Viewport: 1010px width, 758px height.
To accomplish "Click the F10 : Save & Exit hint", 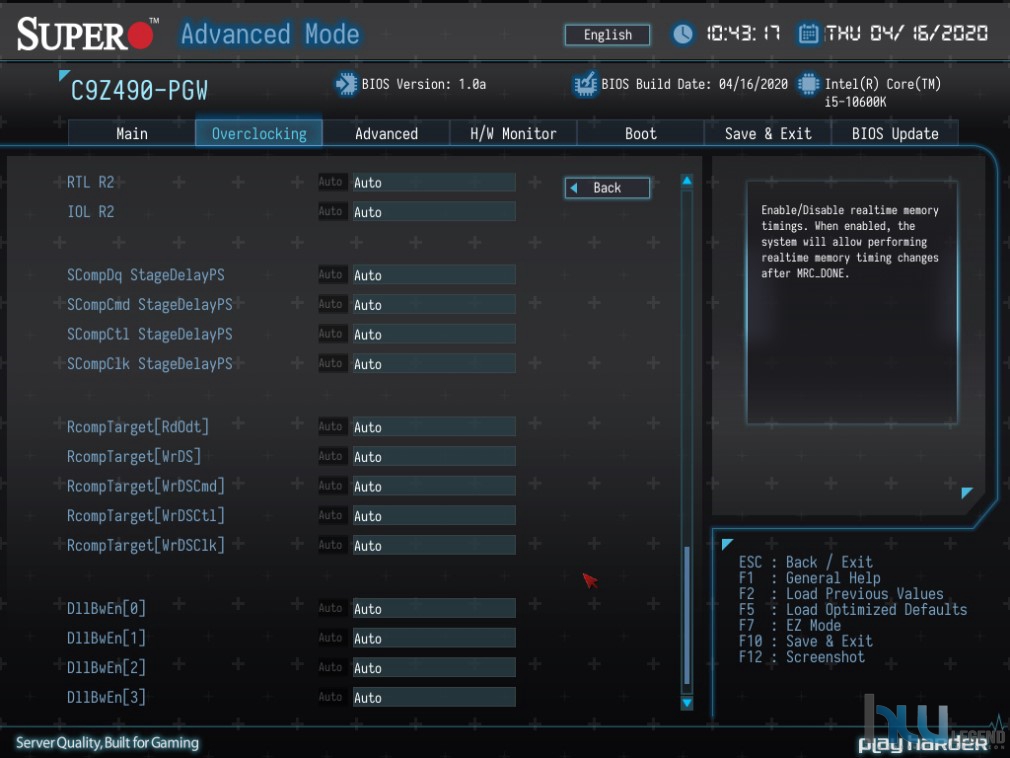I will tap(806, 641).
